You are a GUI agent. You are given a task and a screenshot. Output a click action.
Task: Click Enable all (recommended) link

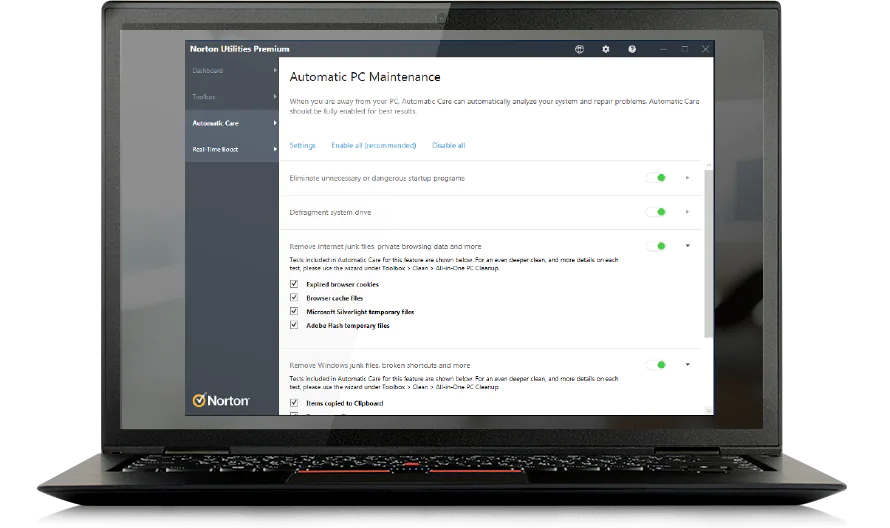(373, 145)
